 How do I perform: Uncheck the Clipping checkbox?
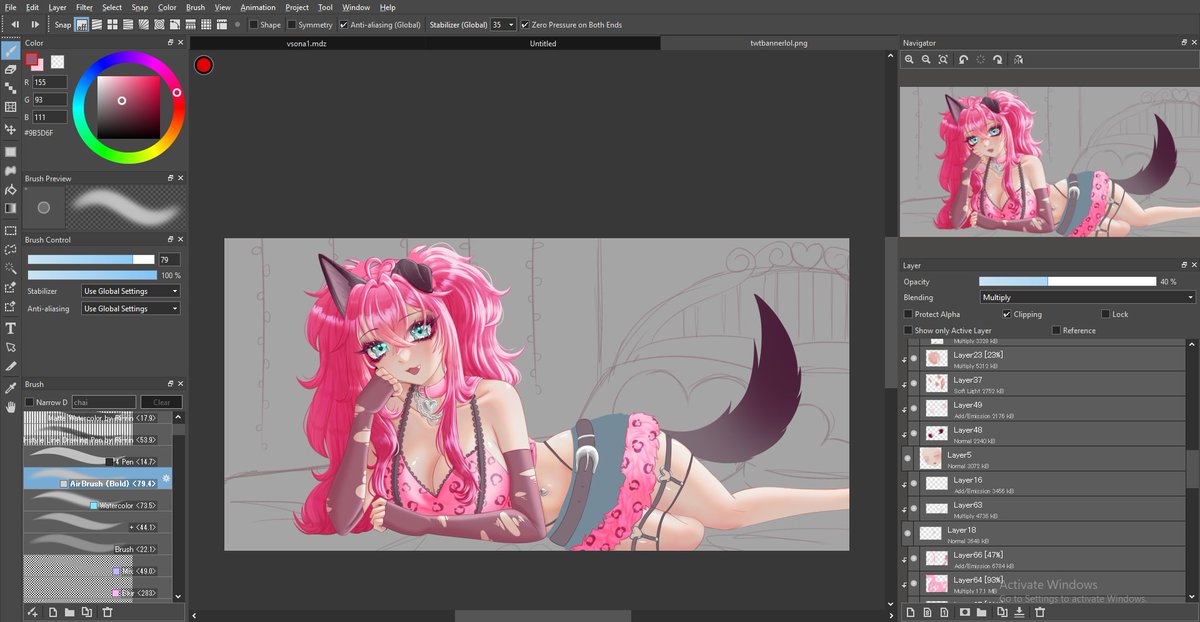click(x=1006, y=314)
